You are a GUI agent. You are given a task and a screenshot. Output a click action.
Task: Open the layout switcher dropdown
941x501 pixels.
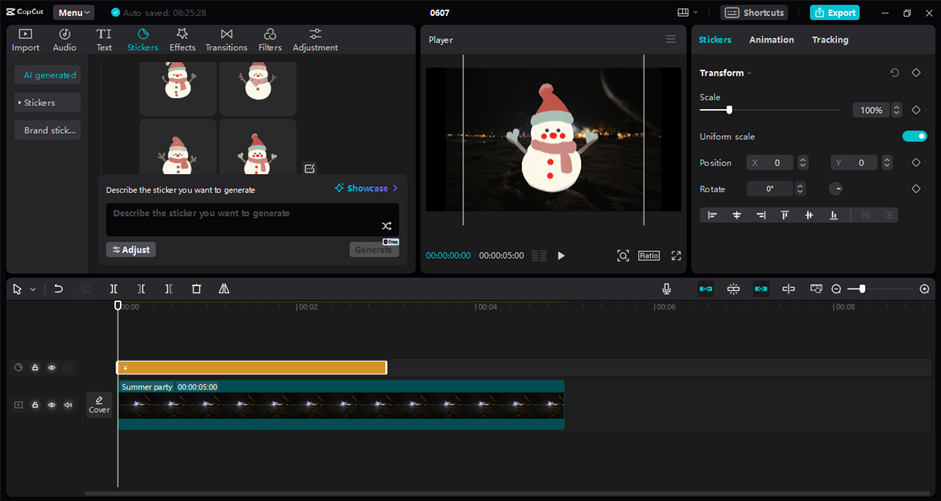tap(688, 13)
